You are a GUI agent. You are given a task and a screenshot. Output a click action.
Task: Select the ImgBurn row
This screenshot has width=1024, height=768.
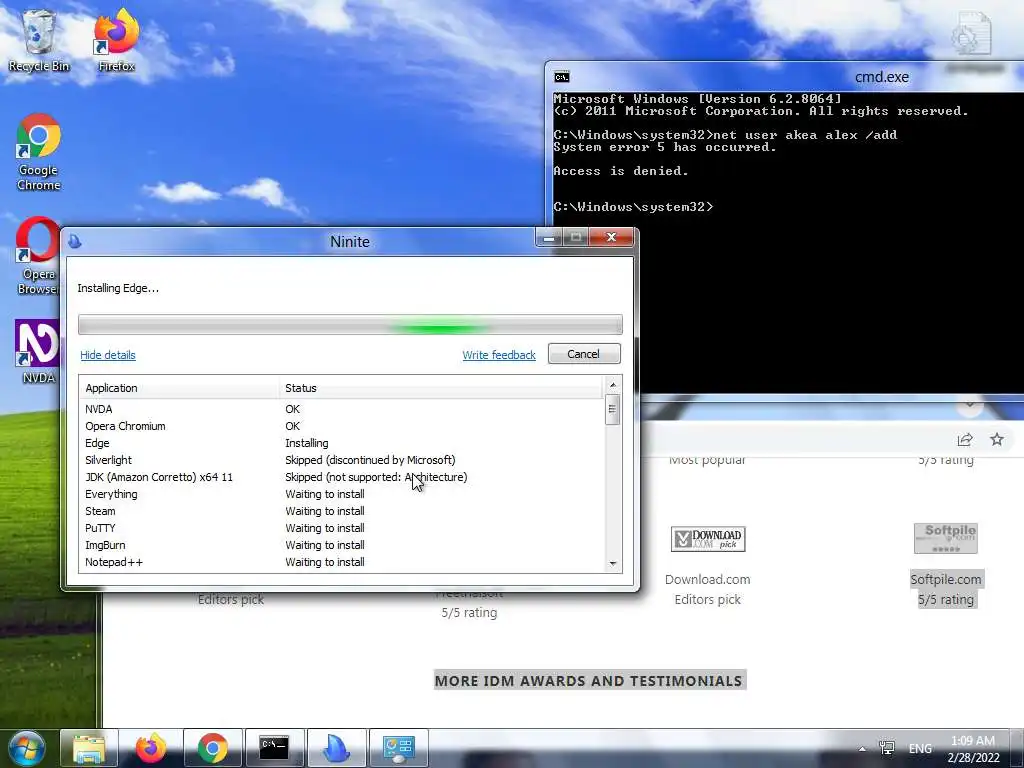(341, 545)
